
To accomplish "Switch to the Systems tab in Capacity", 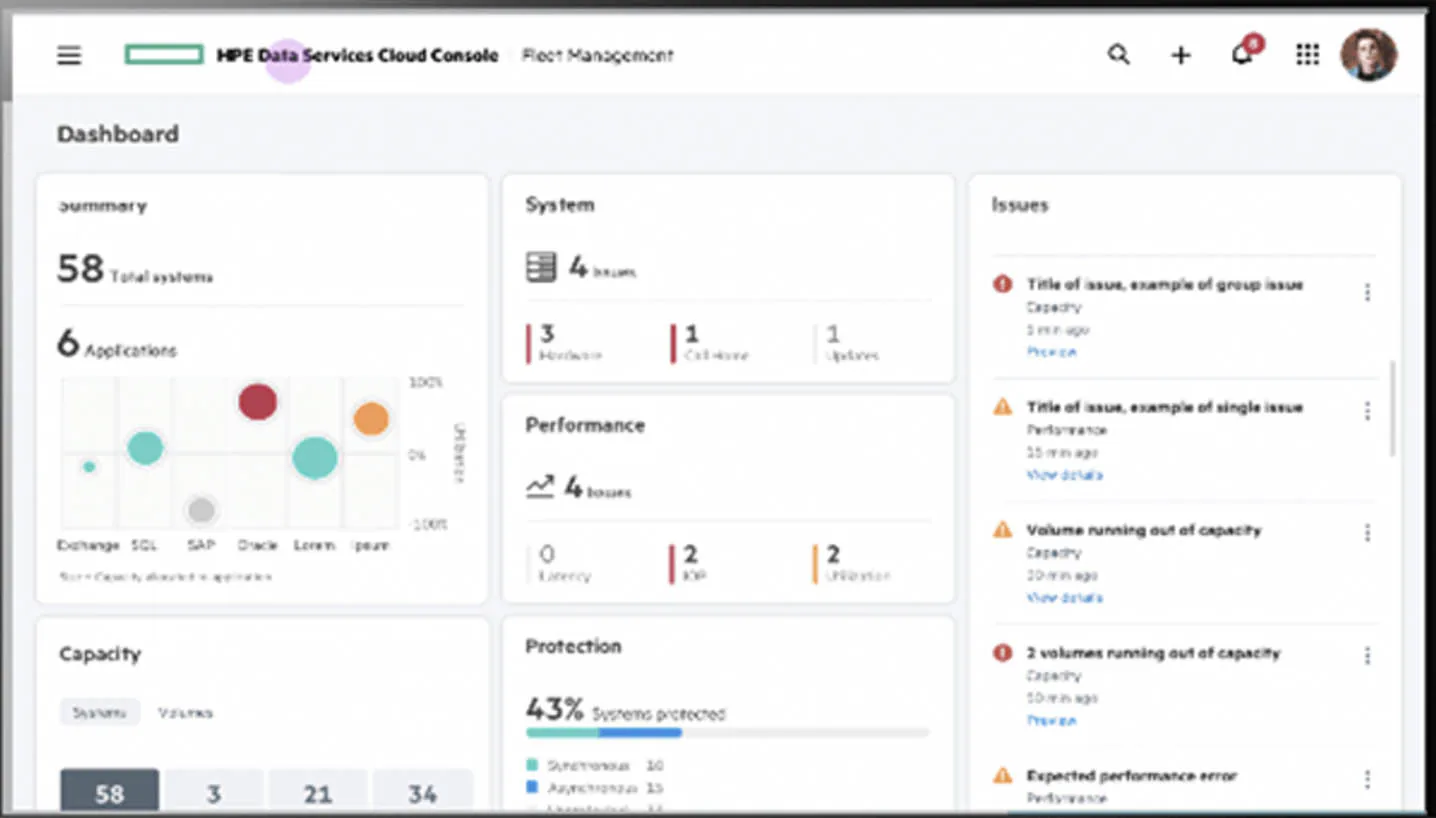I will tap(99, 713).
